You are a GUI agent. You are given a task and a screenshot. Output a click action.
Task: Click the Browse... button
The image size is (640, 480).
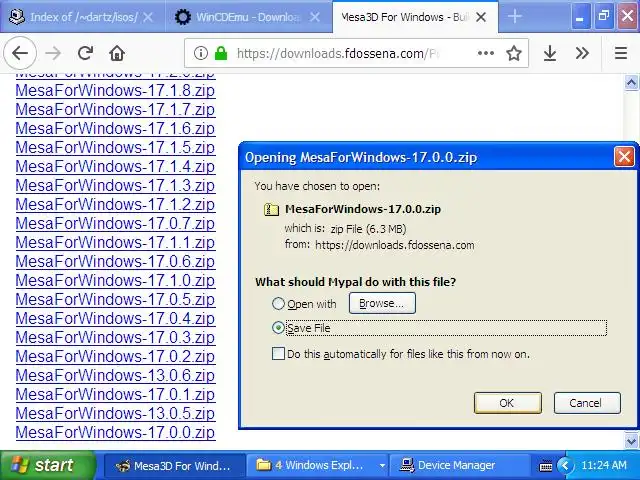(x=382, y=303)
